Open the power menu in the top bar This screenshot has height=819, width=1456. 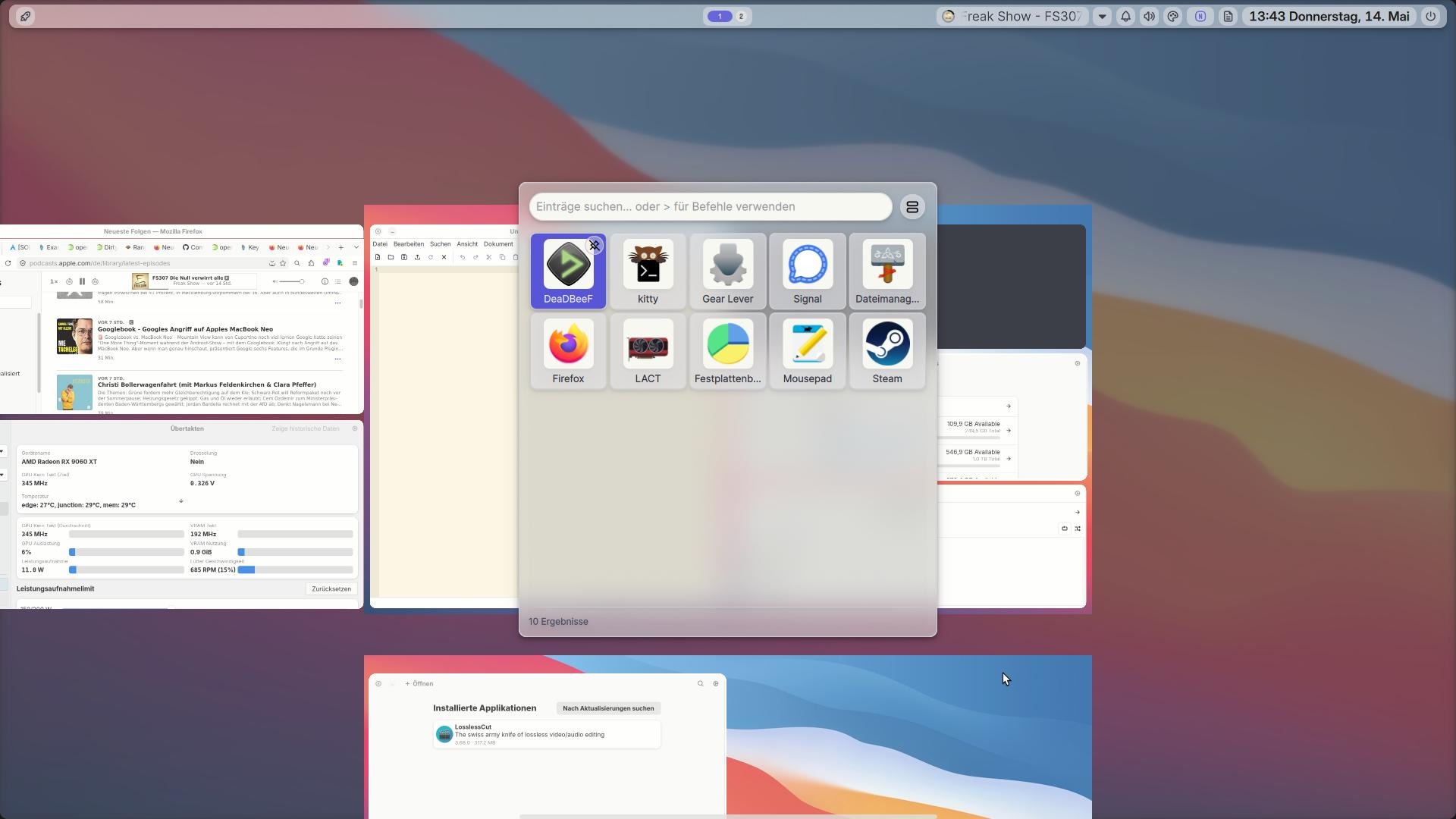1430,16
